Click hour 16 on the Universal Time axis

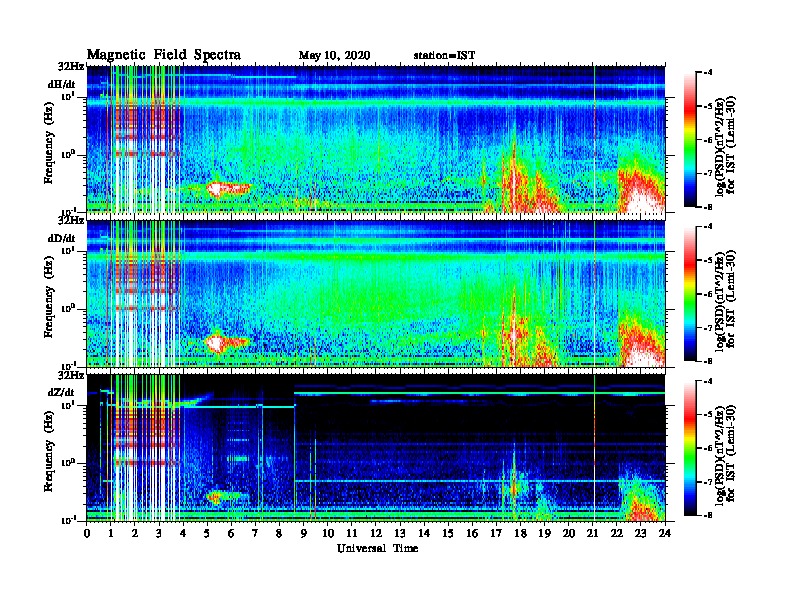click(x=472, y=534)
